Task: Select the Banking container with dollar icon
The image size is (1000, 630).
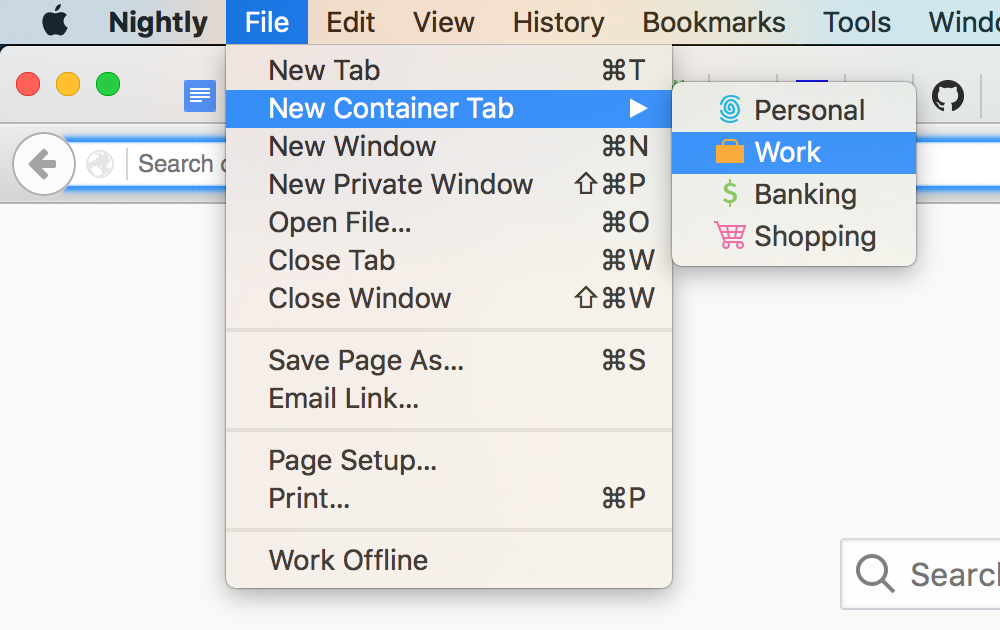Action: pos(794,194)
